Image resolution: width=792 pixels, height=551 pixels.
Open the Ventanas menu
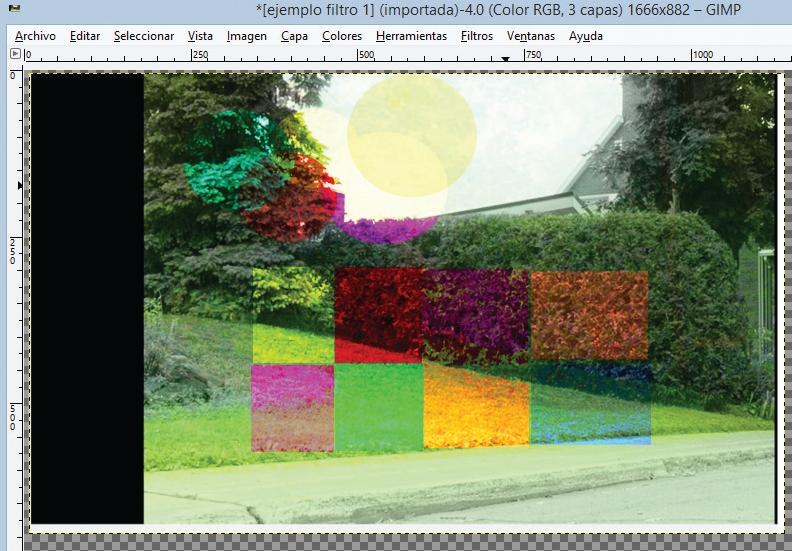coord(531,36)
